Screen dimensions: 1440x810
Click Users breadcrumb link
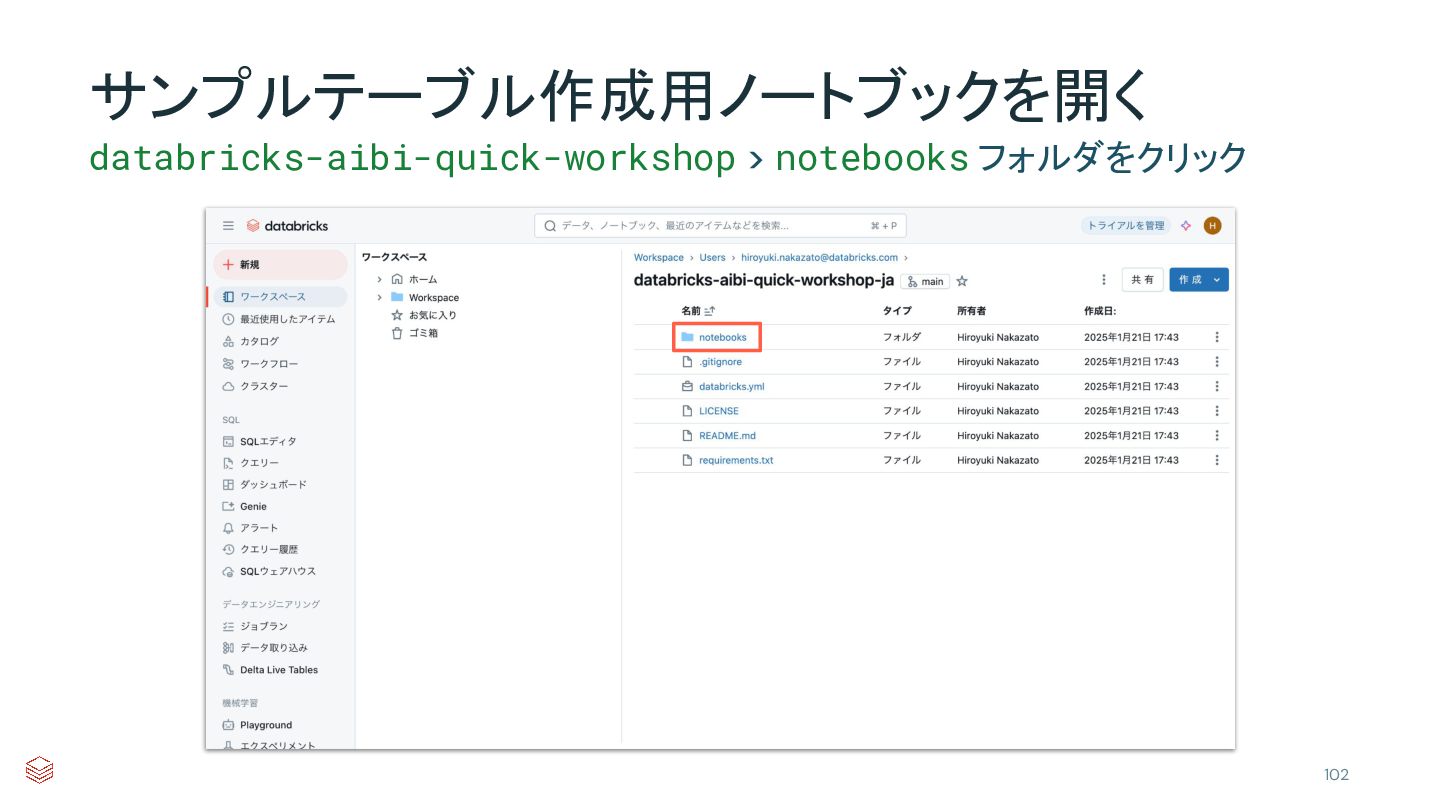coord(713,257)
